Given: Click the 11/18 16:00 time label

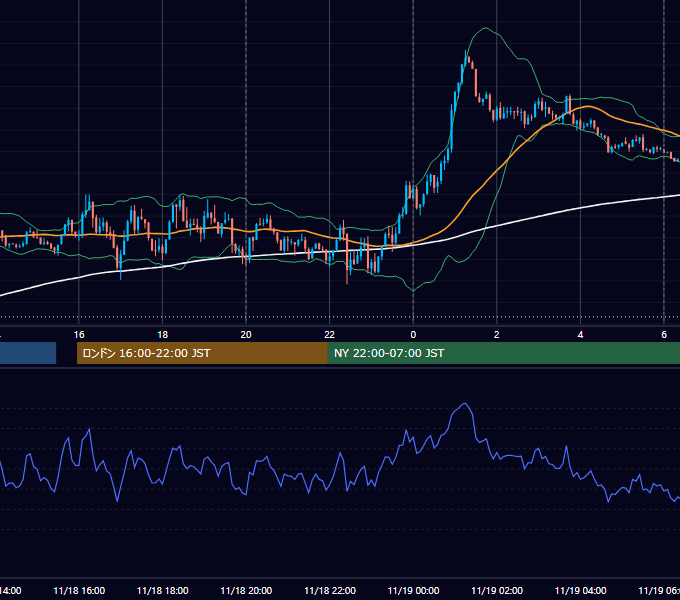Looking at the screenshot, I should click(x=79, y=591).
